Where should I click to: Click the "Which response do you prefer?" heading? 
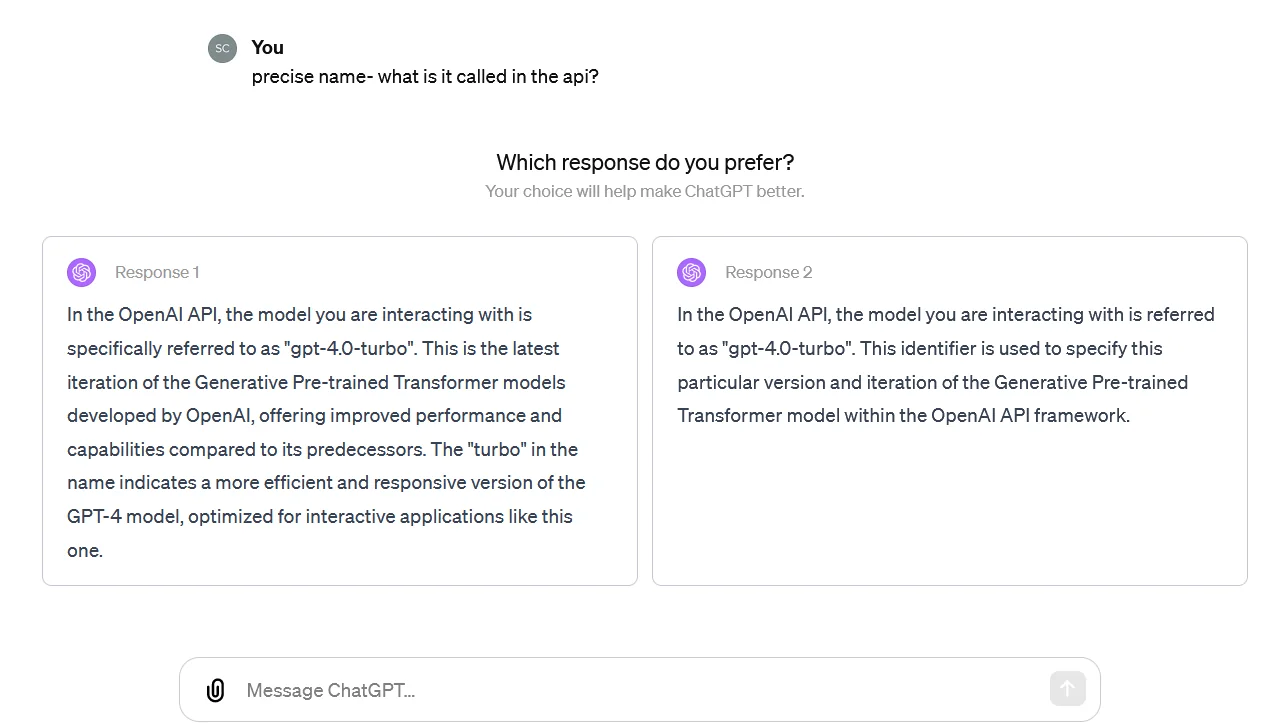tap(645, 162)
